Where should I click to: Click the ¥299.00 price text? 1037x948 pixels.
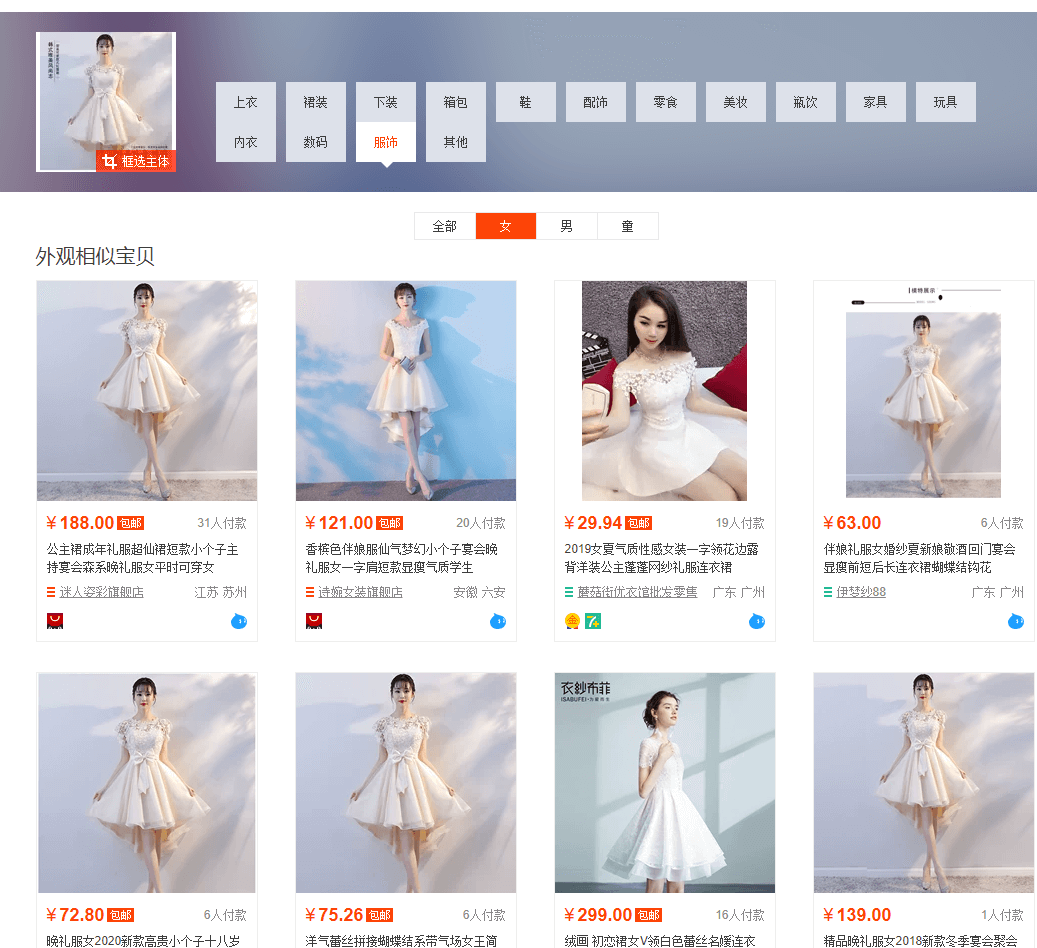598,915
